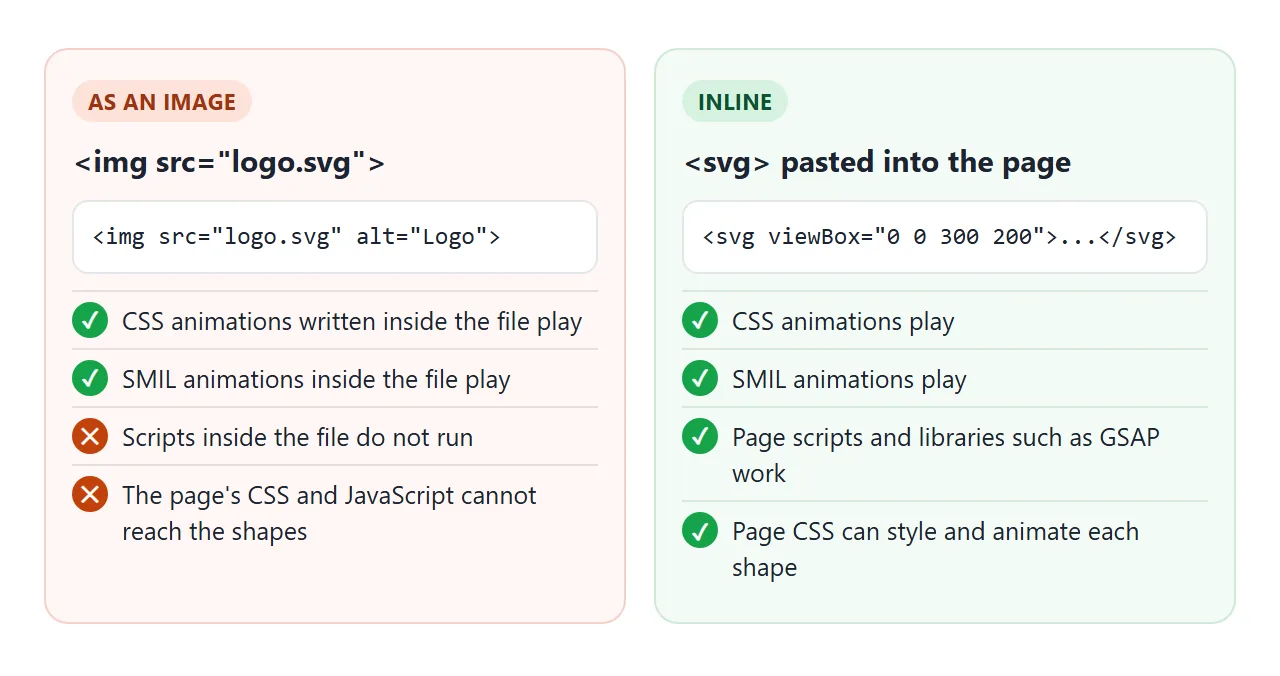Image resolution: width=1280 pixels, height=676 pixels.
Task: Click the green 'INLINE' badge
Action: point(735,102)
